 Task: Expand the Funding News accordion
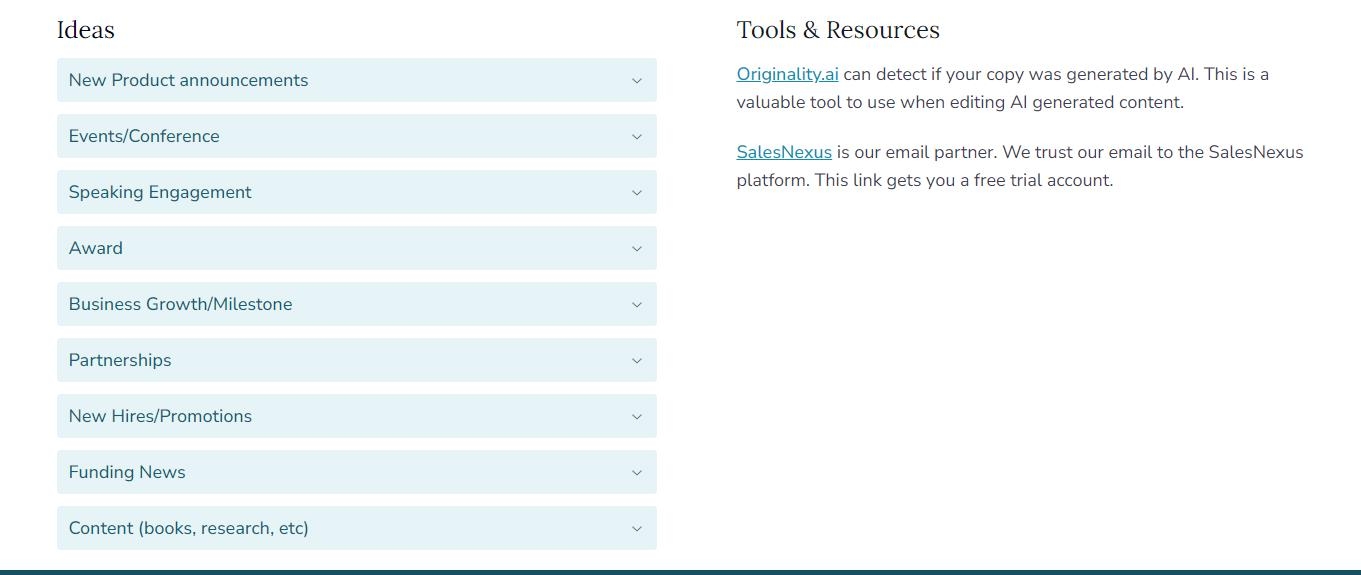pyautogui.click(x=356, y=472)
